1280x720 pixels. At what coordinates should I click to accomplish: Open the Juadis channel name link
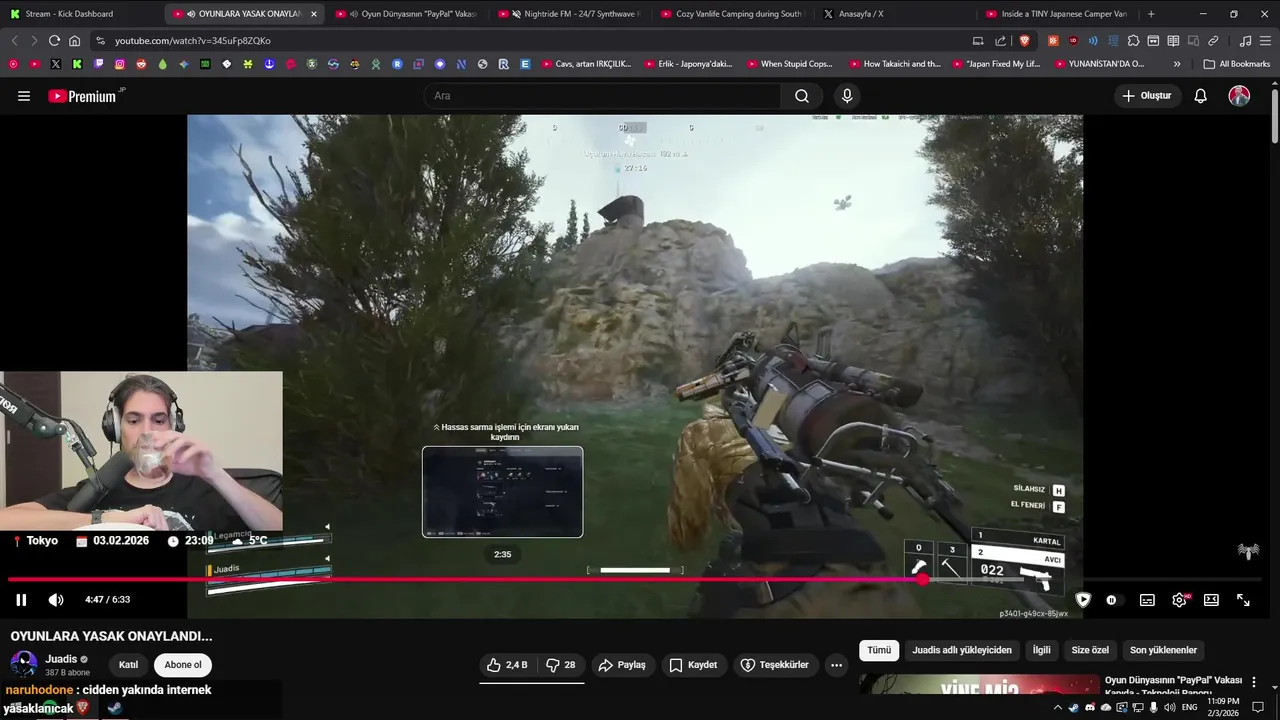[61, 659]
